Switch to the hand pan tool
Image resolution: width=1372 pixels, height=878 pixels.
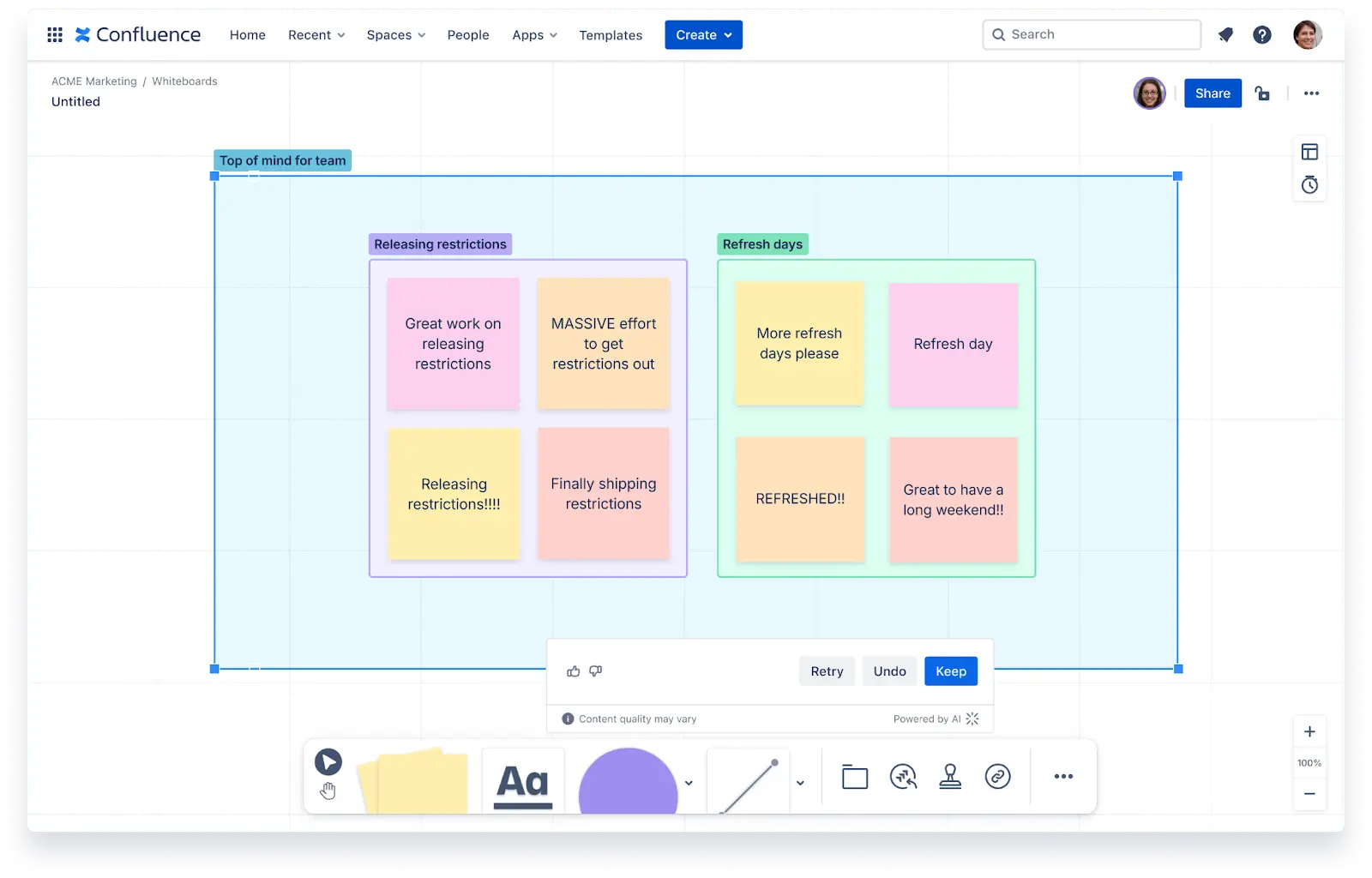[328, 791]
